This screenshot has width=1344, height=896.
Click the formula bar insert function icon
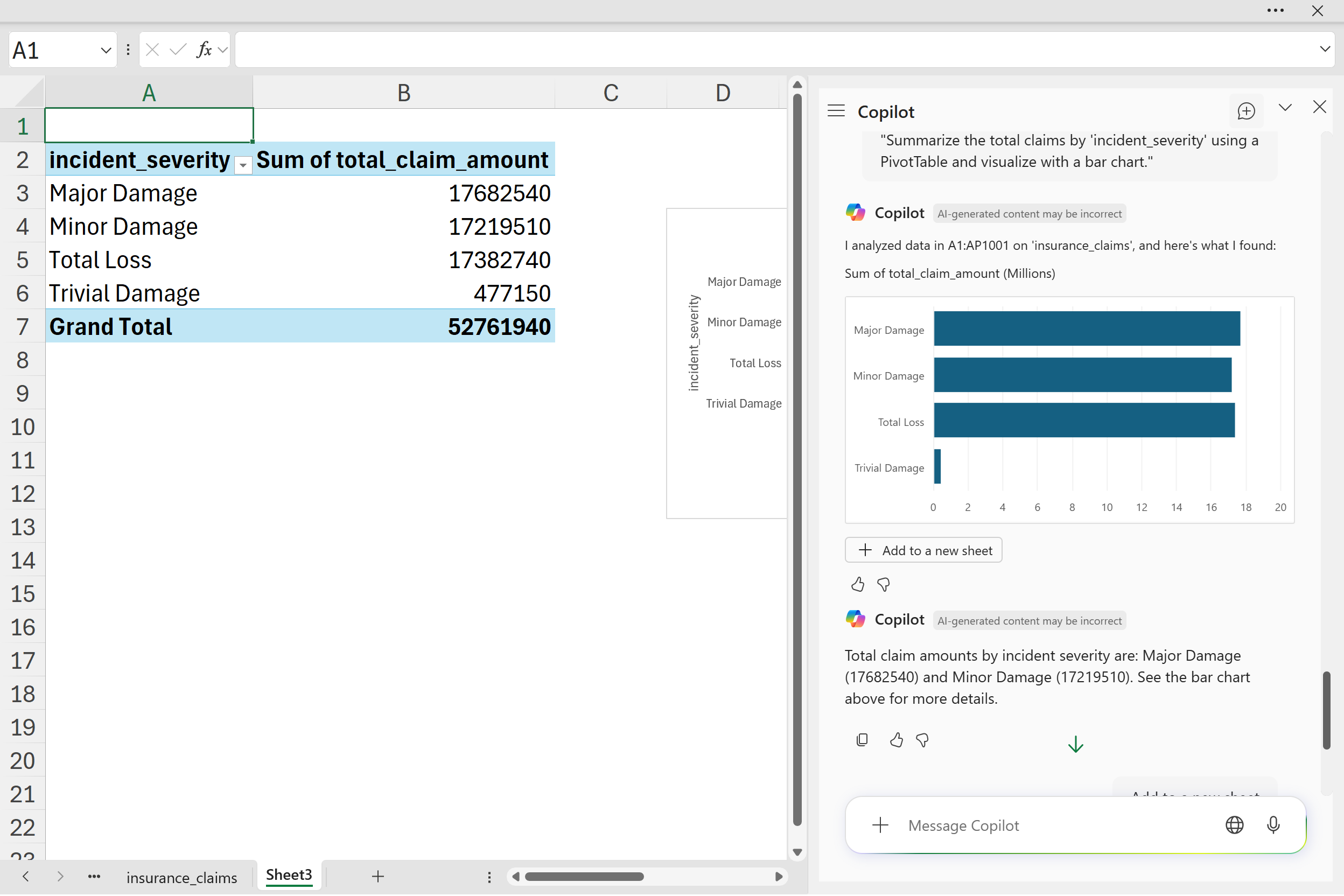[x=204, y=50]
